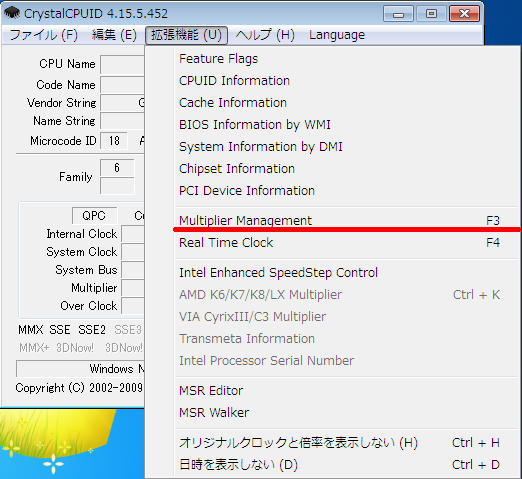Open the Language menu
Viewport: 522px width, 479px height.
337,35
